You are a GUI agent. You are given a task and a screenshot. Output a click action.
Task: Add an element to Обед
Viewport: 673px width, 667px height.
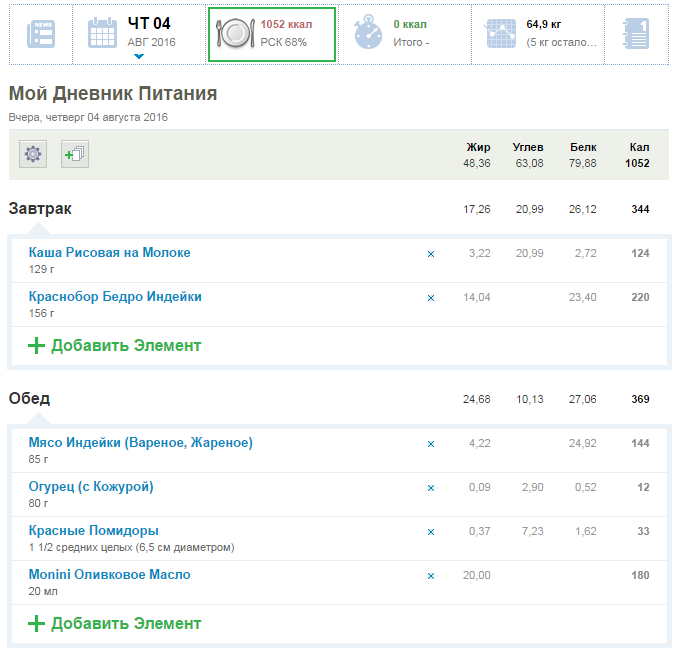[x=114, y=624]
